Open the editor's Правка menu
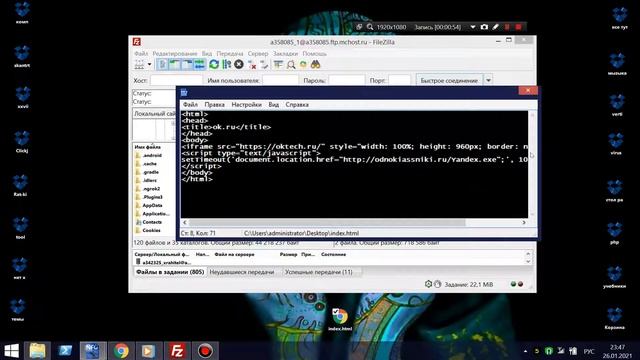The height and width of the screenshot is (360, 640). 215,104
